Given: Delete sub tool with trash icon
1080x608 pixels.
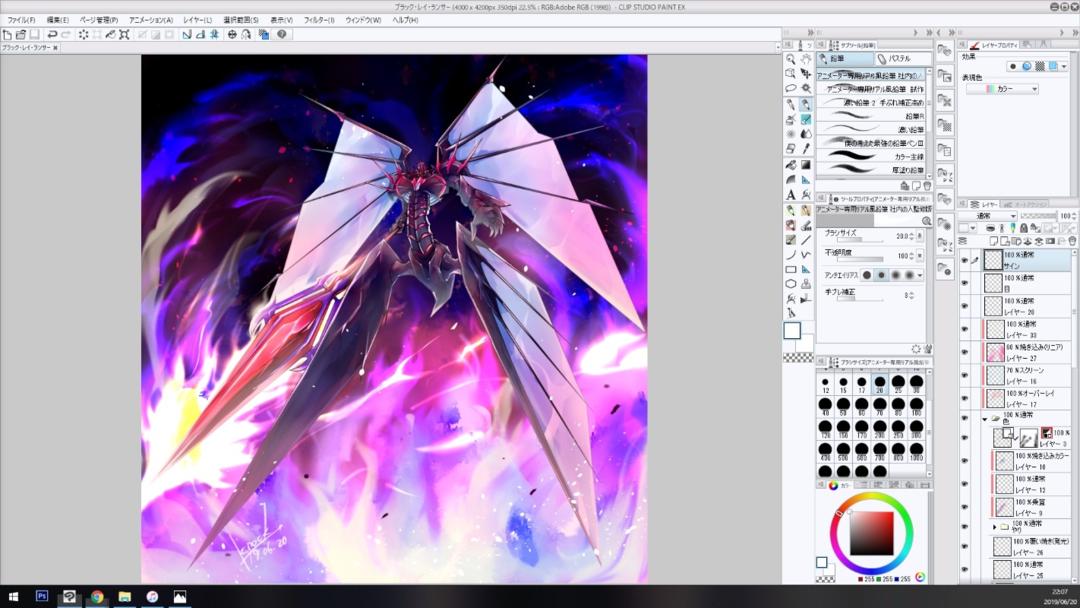Looking at the screenshot, I should coord(927,186).
